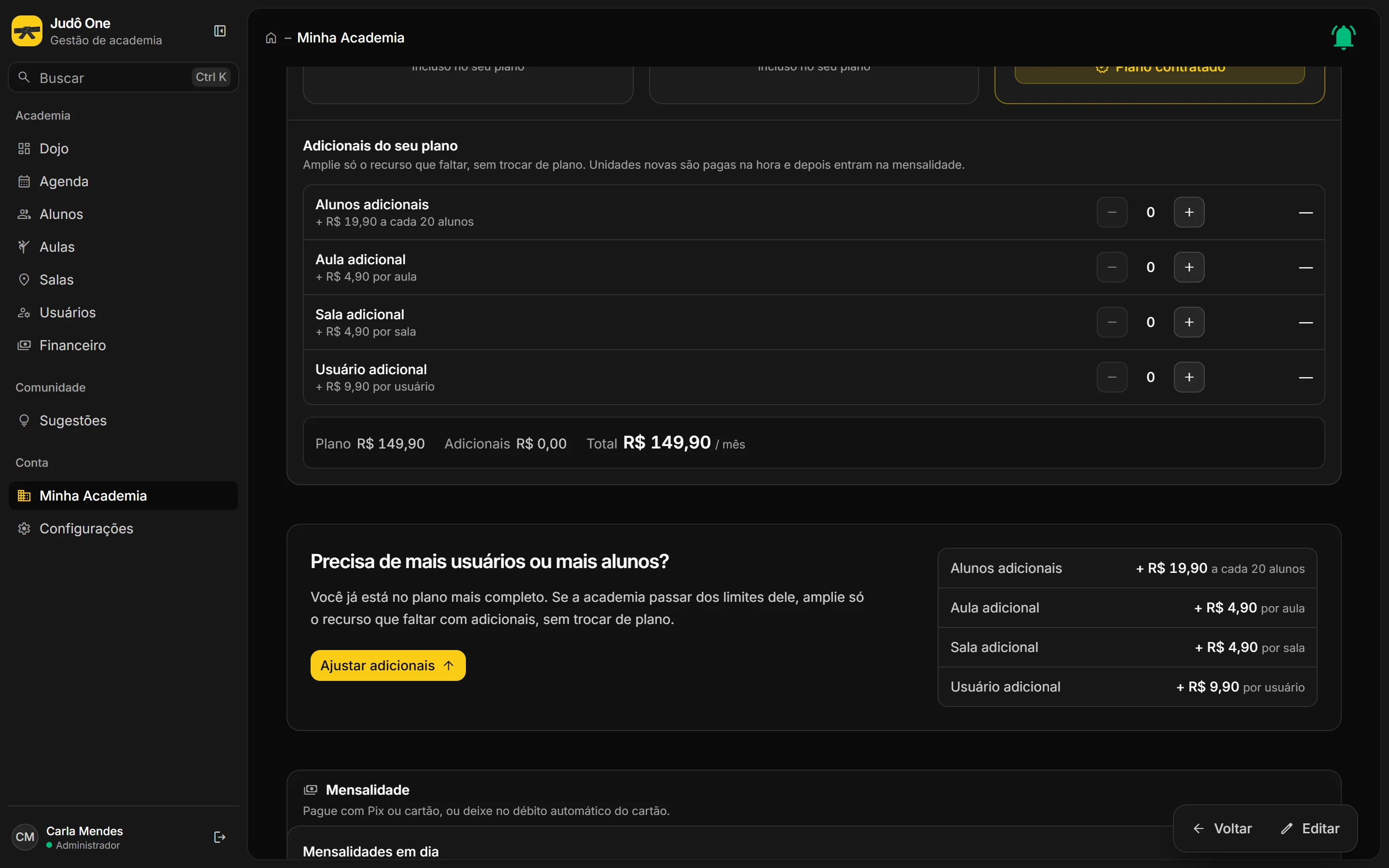Increase Alunos adicionais quantity
Viewport: 1389px width, 868px height.
[x=1189, y=212]
